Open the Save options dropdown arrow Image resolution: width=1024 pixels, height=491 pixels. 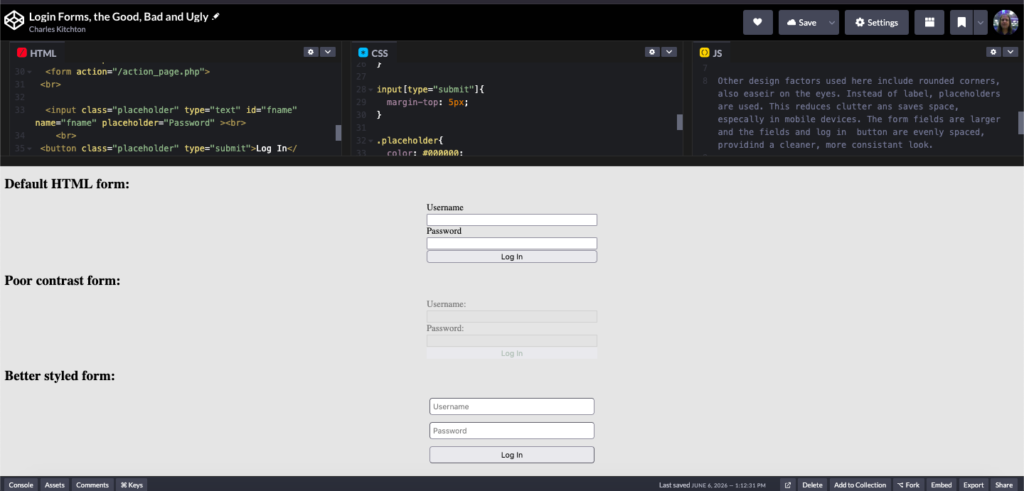832,22
